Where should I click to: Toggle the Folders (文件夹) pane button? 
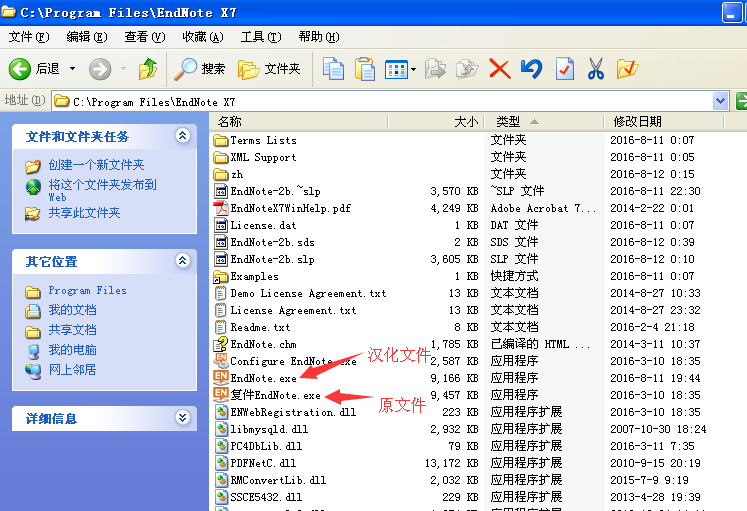(269, 69)
